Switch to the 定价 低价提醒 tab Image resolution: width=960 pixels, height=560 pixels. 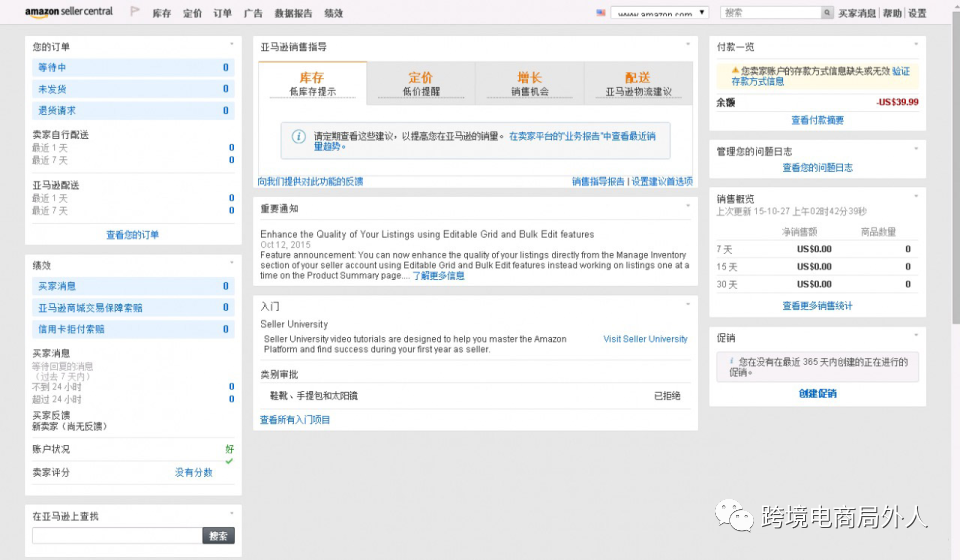point(421,84)
